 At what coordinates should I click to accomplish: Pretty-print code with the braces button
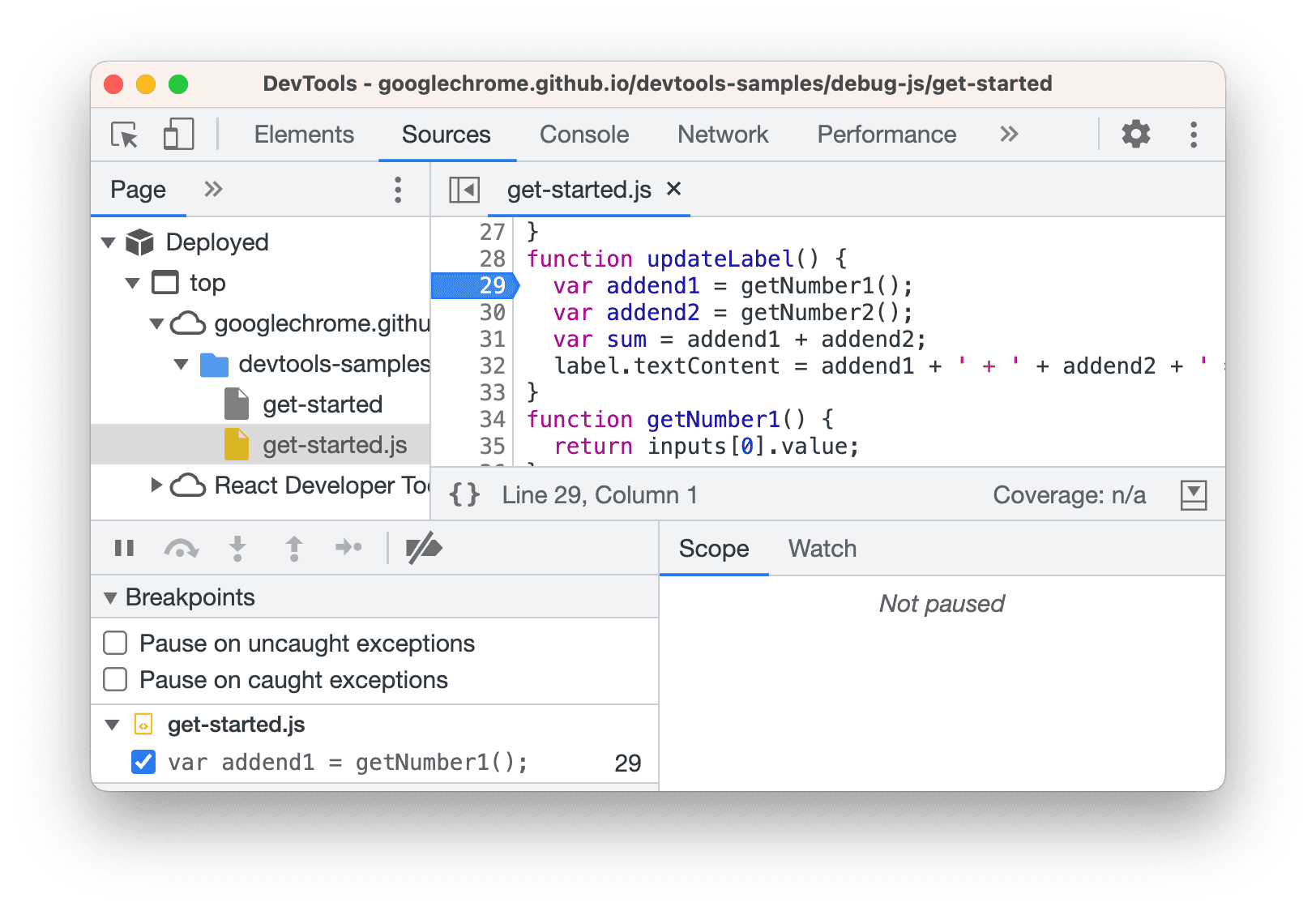(464, 494)
